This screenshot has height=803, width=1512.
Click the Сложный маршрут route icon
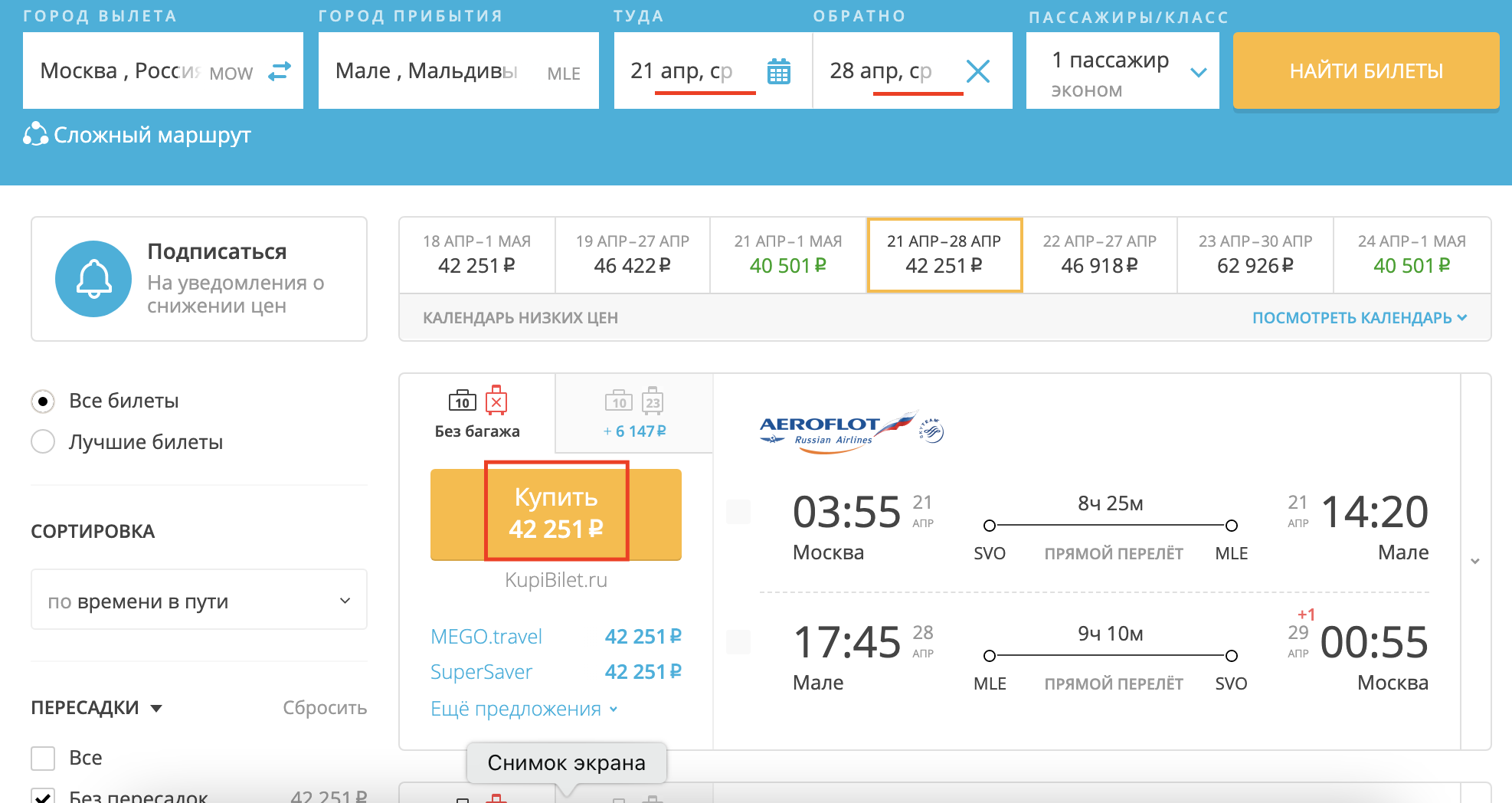pos(35,135)
